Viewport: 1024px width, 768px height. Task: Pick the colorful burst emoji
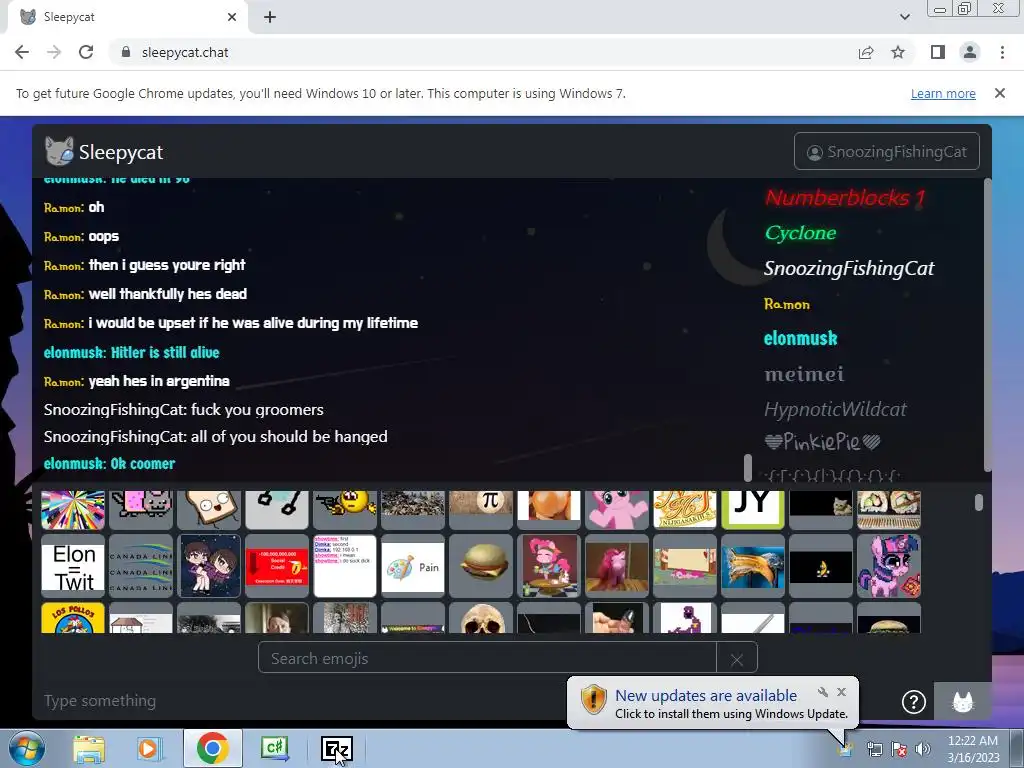[x=73, y=509]
